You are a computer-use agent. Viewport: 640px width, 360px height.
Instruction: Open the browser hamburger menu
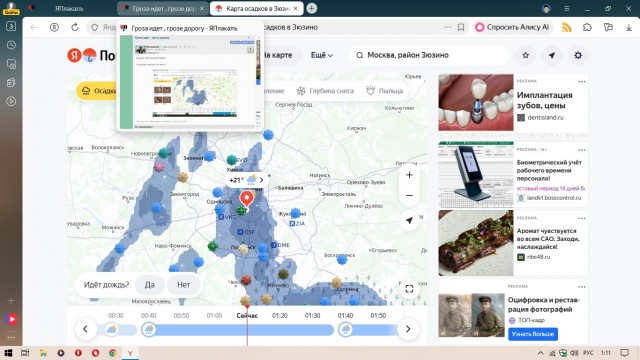567,8
